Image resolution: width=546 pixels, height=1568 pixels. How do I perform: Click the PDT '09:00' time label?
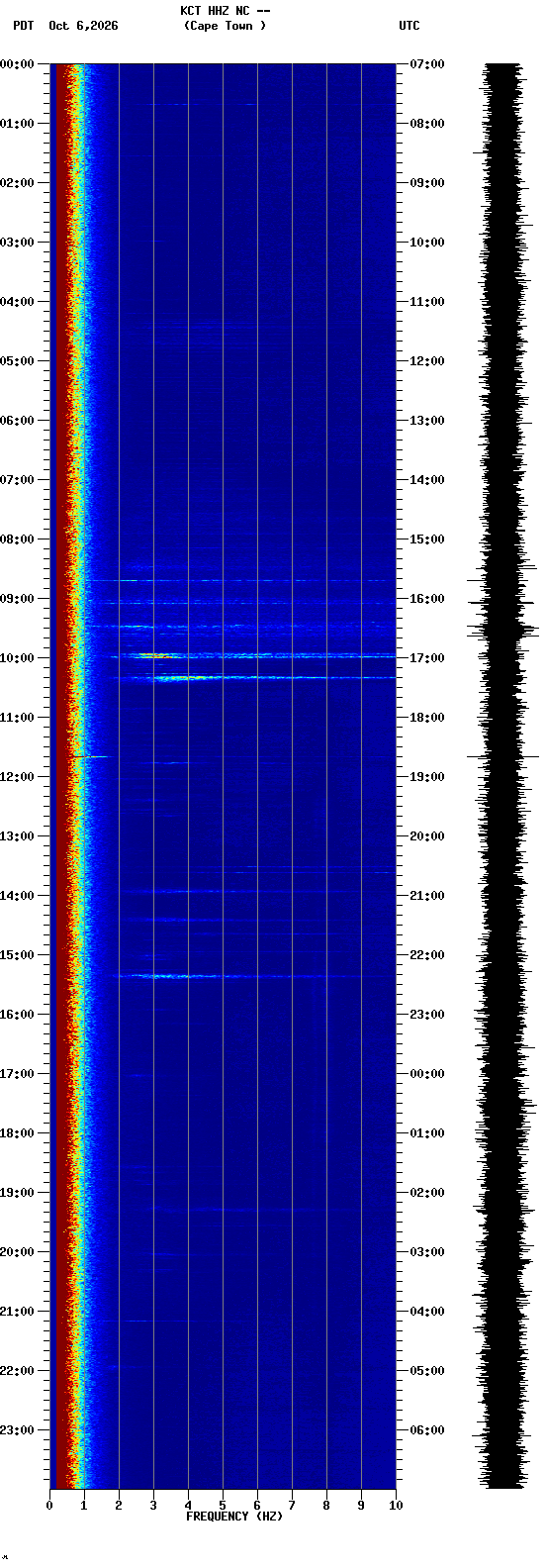18,599
